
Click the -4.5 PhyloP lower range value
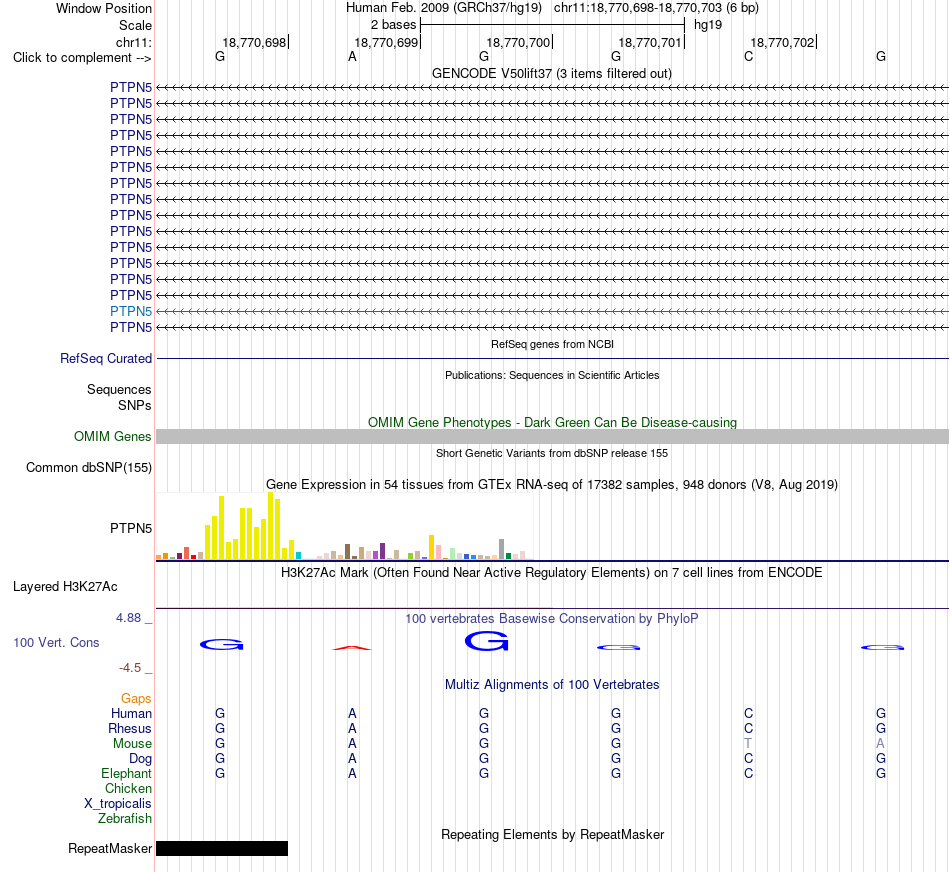click(x=130, y=668)
